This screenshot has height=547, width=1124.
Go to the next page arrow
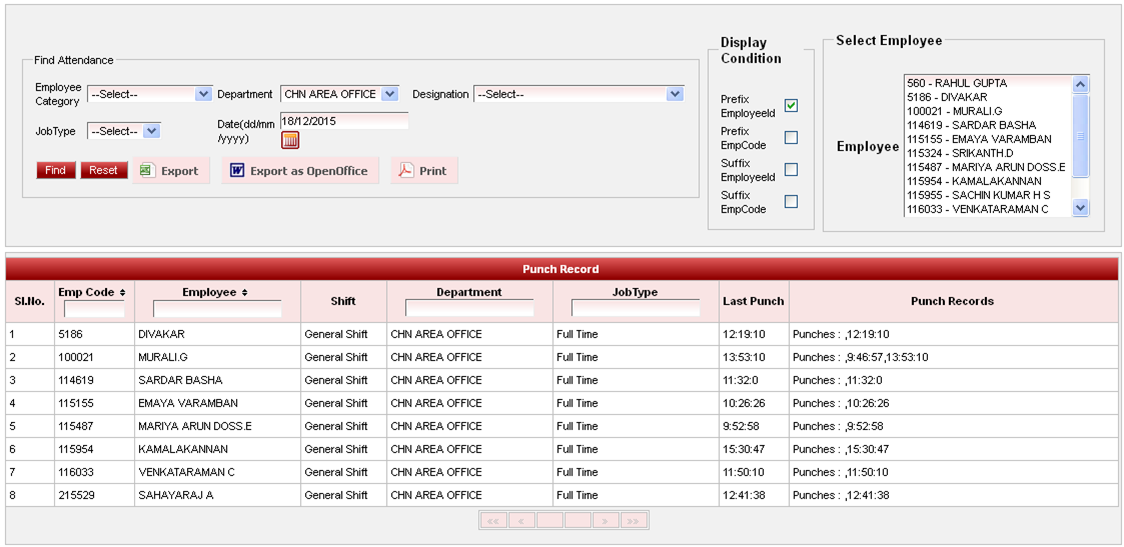click(x=605, y=521)
